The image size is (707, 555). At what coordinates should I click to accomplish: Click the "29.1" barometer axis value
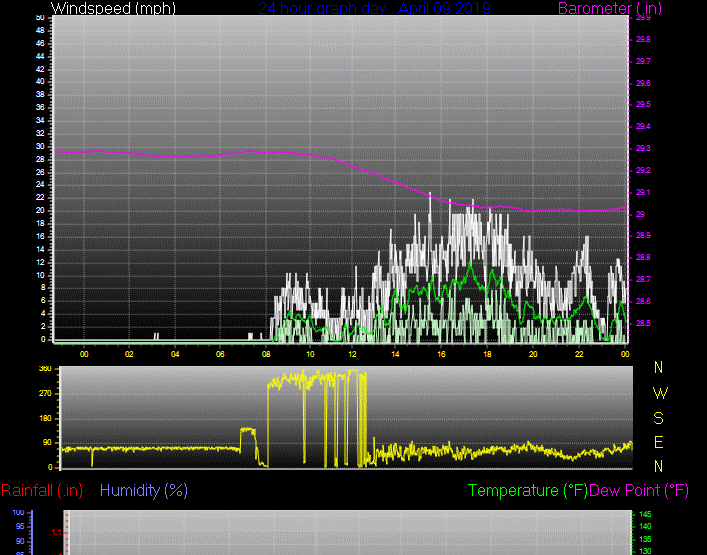point(643,192)
